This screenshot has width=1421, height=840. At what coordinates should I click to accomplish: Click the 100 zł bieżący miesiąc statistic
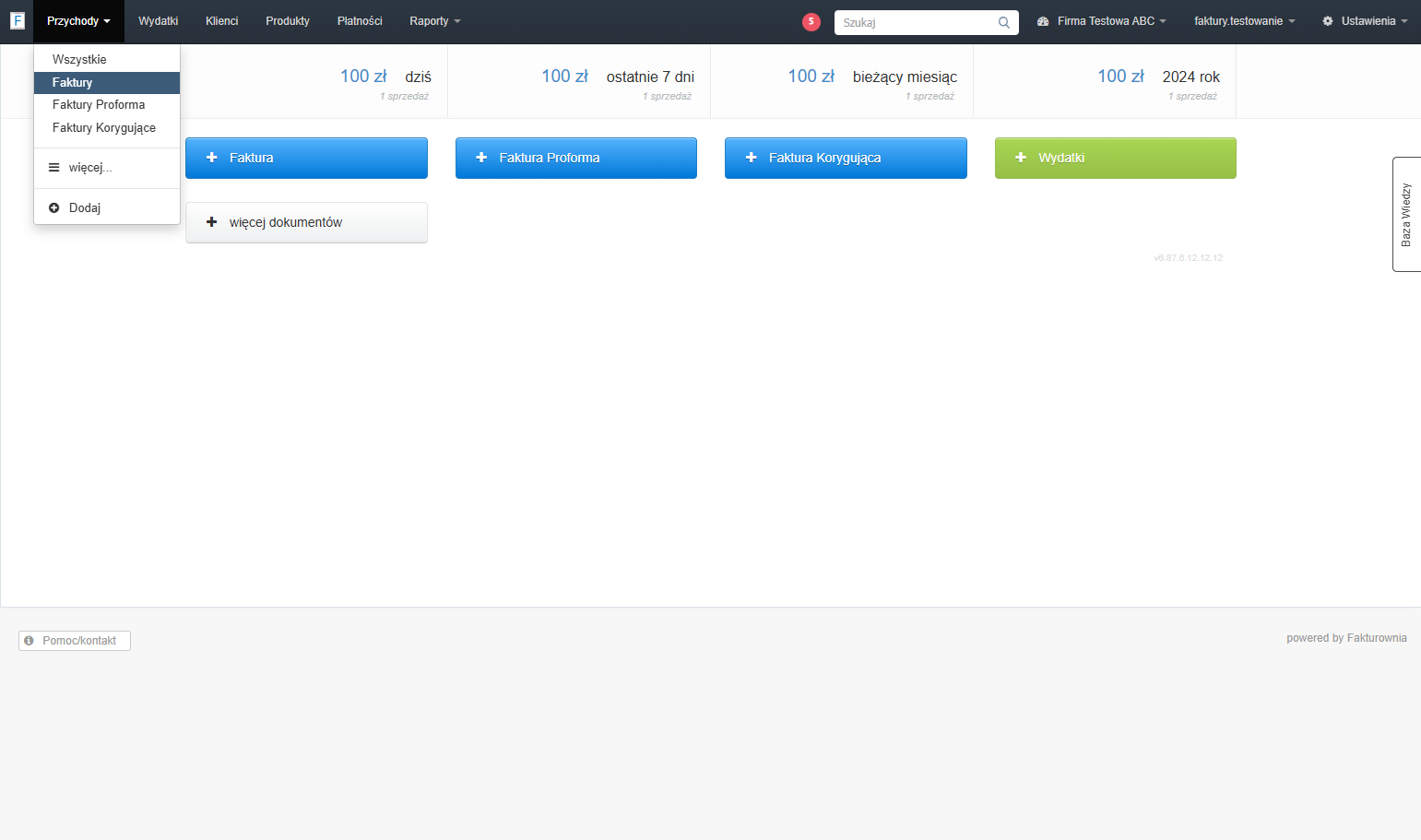pos(842,82)
